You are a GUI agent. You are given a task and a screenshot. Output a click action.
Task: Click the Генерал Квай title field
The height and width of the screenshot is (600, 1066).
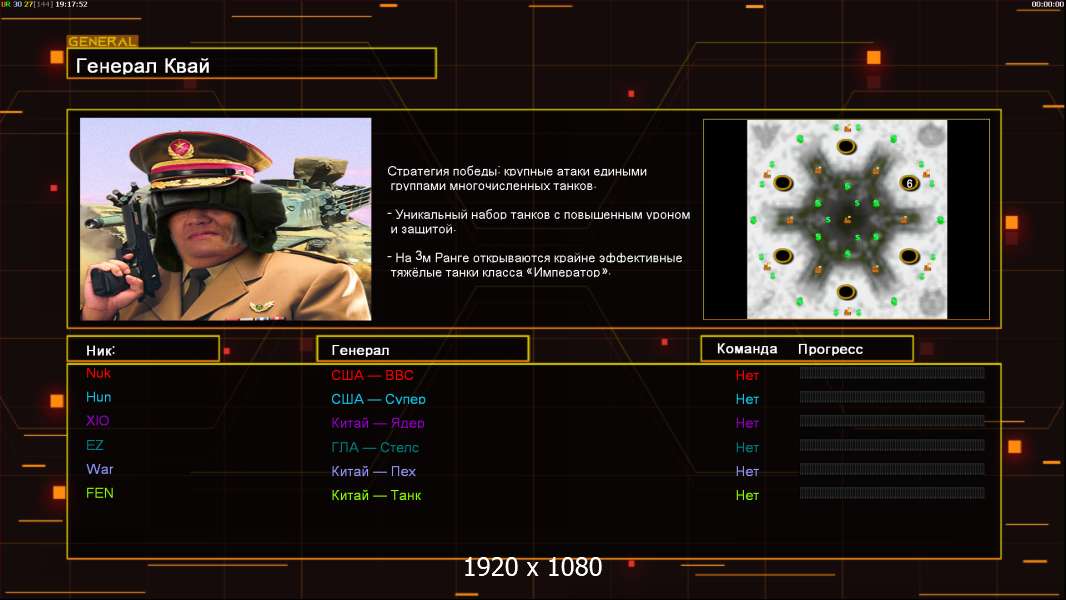click(x=251, y=65)
